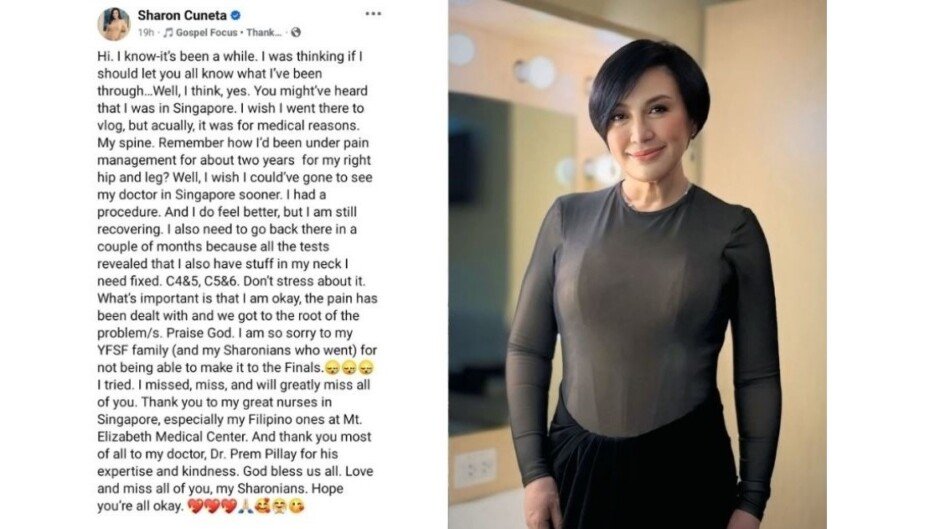The image size is (940, 529).
Task: Click the praying hands emoji
Action: pyautogui.click(x=245, y=506)
